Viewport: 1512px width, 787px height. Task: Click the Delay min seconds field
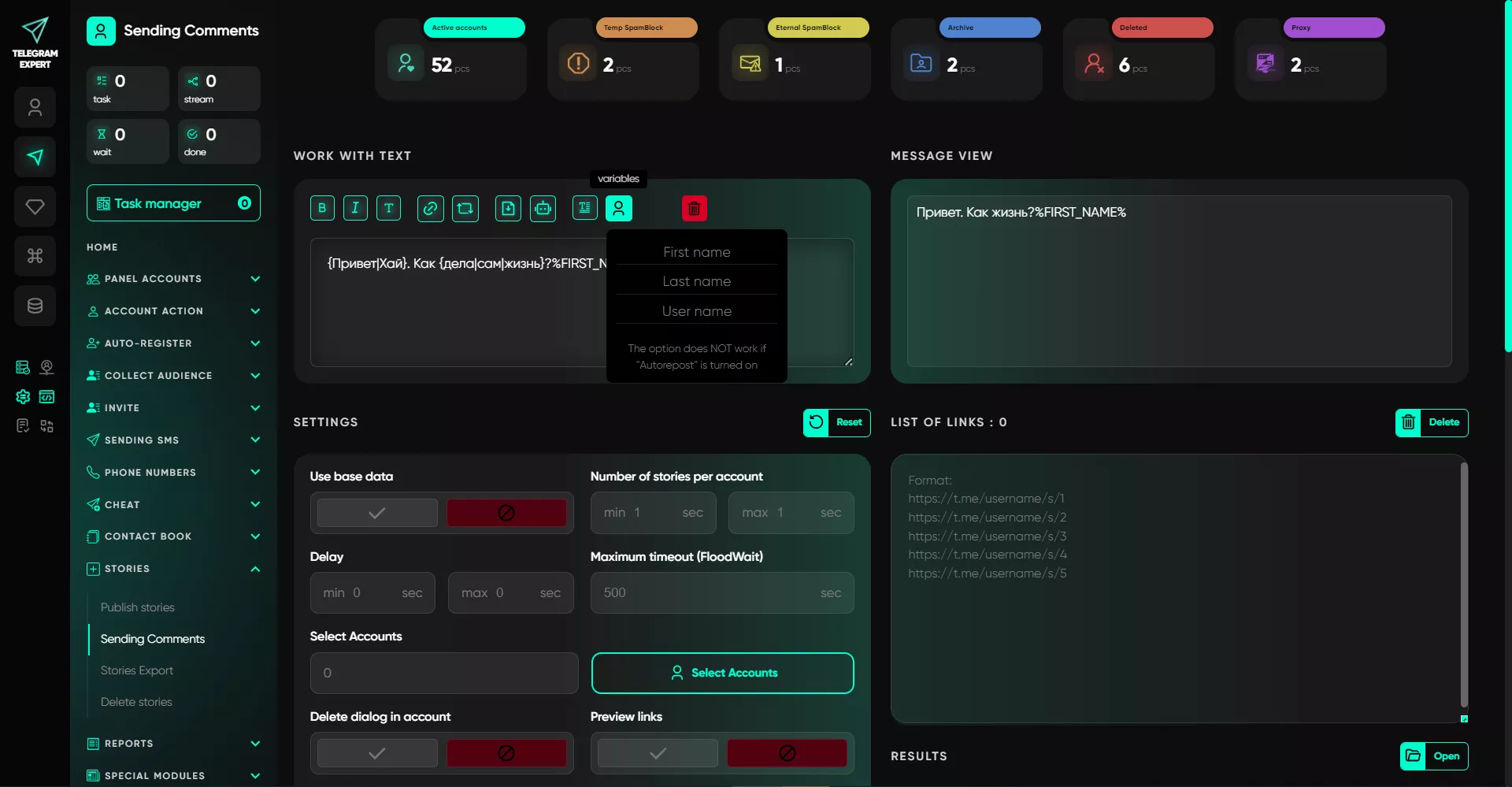(372, 592)
